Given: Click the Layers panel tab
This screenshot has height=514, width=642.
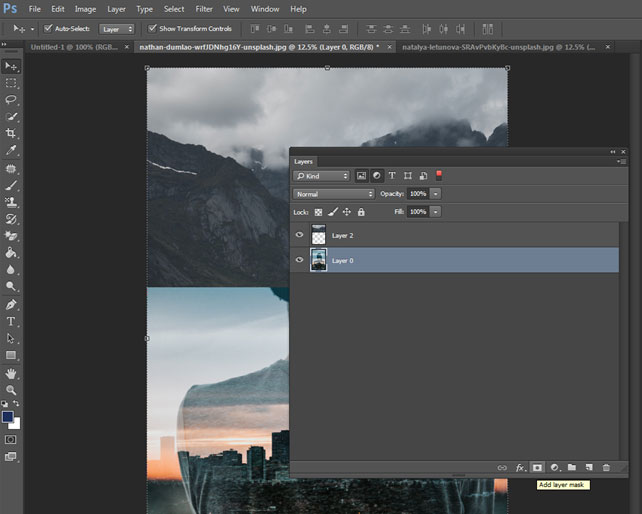Looking at the screenshot, I should (303, 161).
